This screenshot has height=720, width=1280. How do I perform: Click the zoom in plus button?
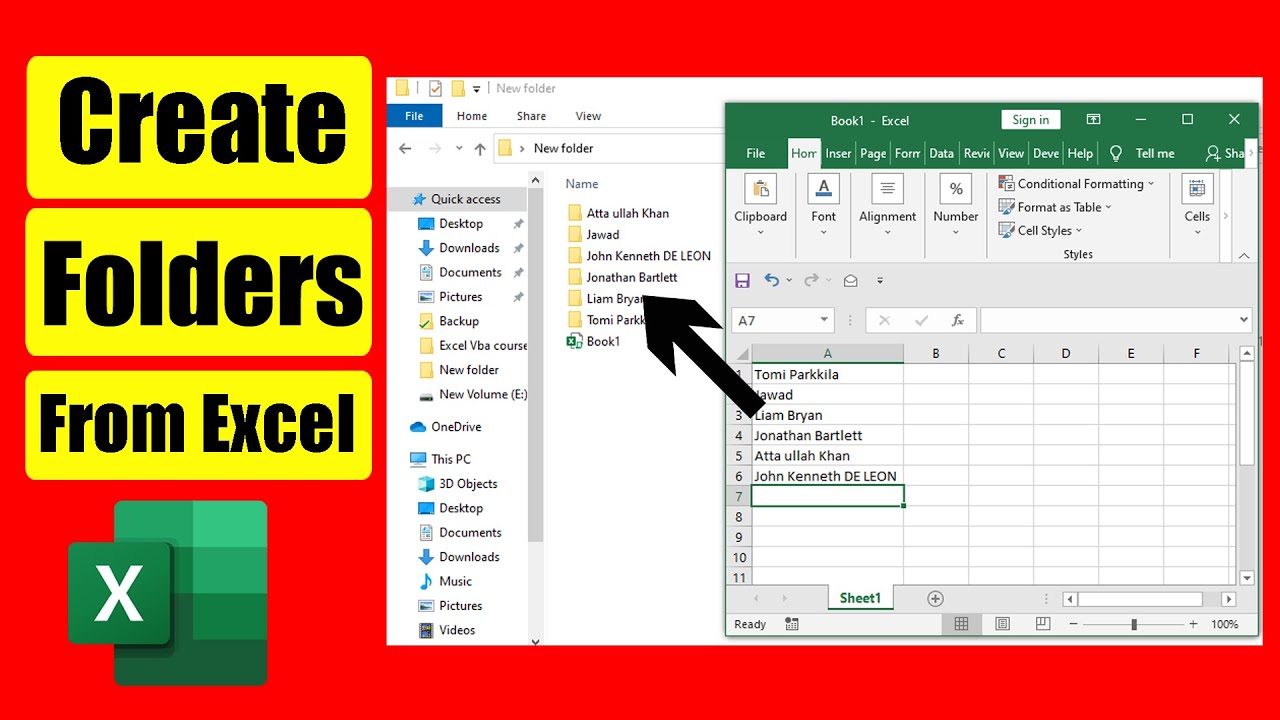pos(1193,624)
